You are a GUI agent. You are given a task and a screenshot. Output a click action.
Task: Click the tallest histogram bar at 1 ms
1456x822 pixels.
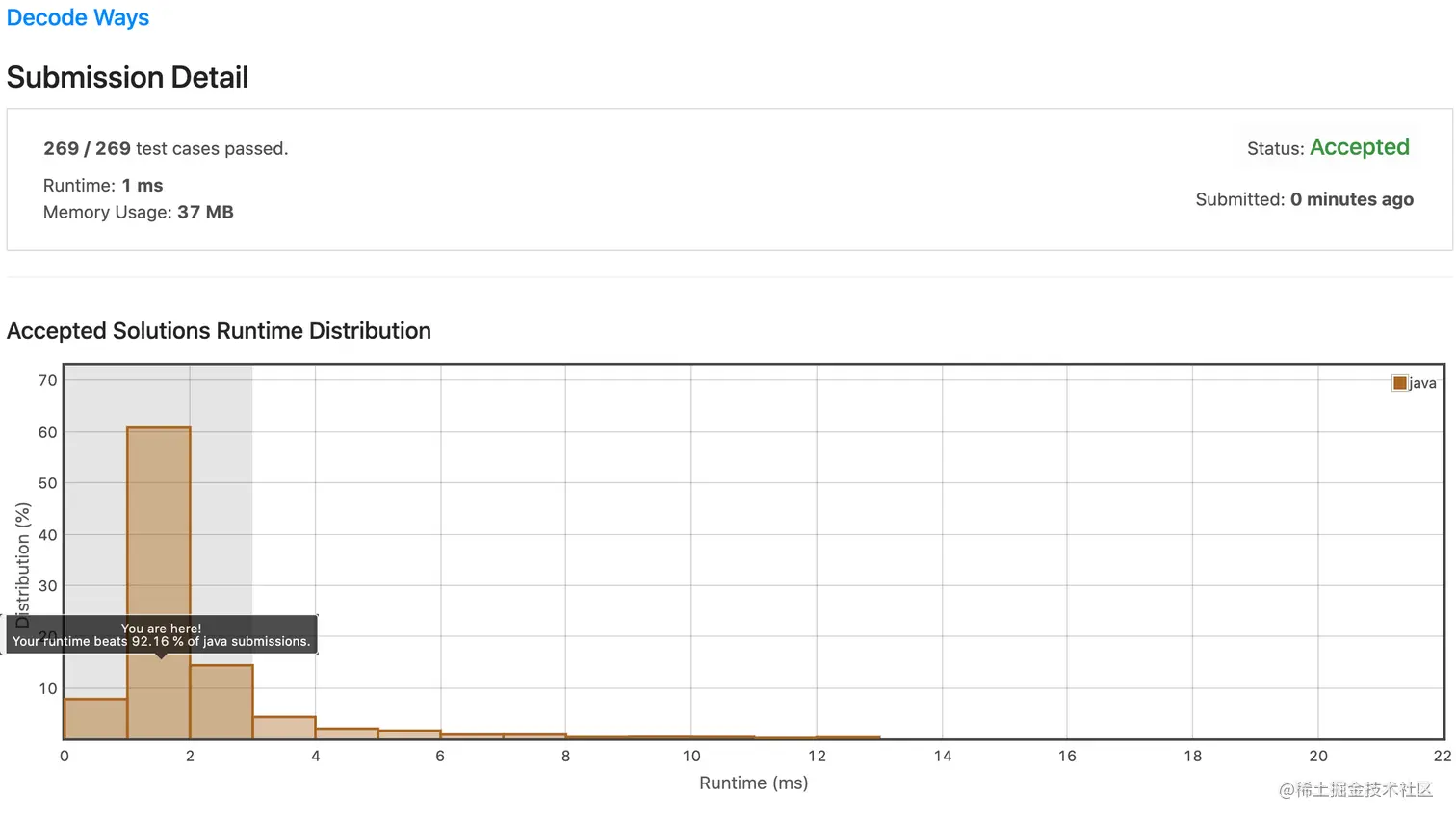pyautogui.click(x=159, y=583)
